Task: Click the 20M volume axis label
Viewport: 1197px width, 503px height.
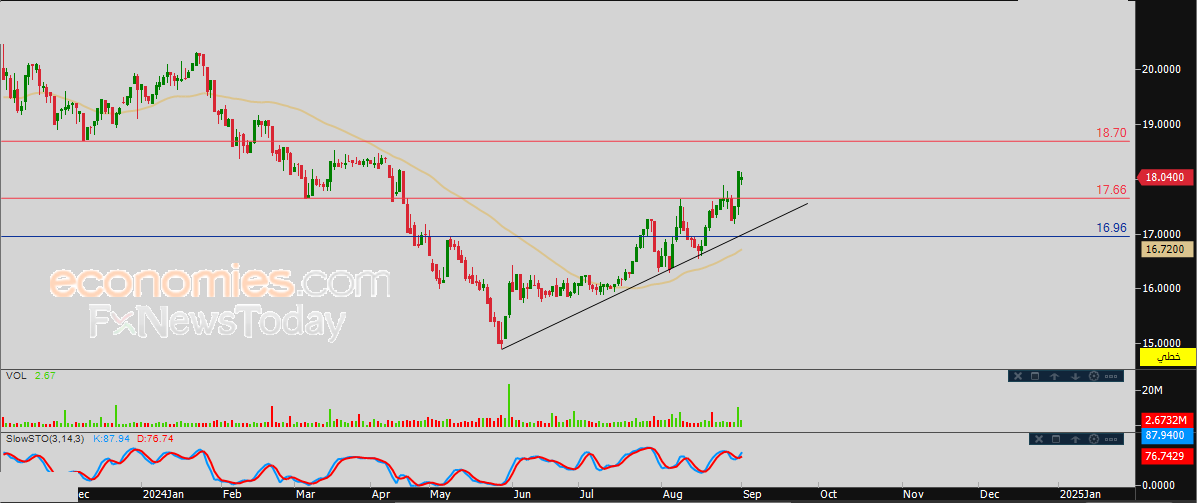Action: [x=1153, y=390]
